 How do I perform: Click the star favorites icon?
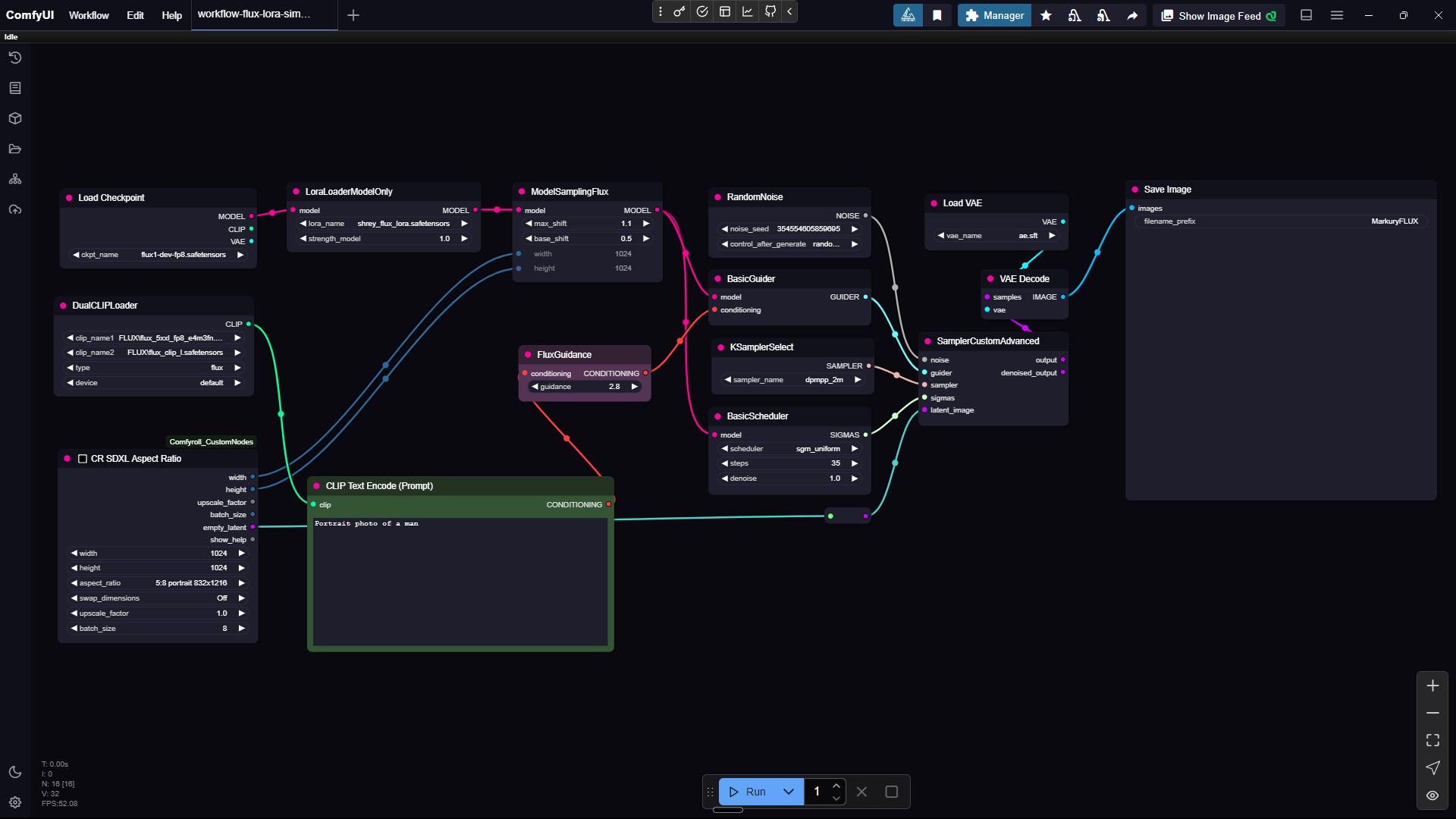[1046, 15]
